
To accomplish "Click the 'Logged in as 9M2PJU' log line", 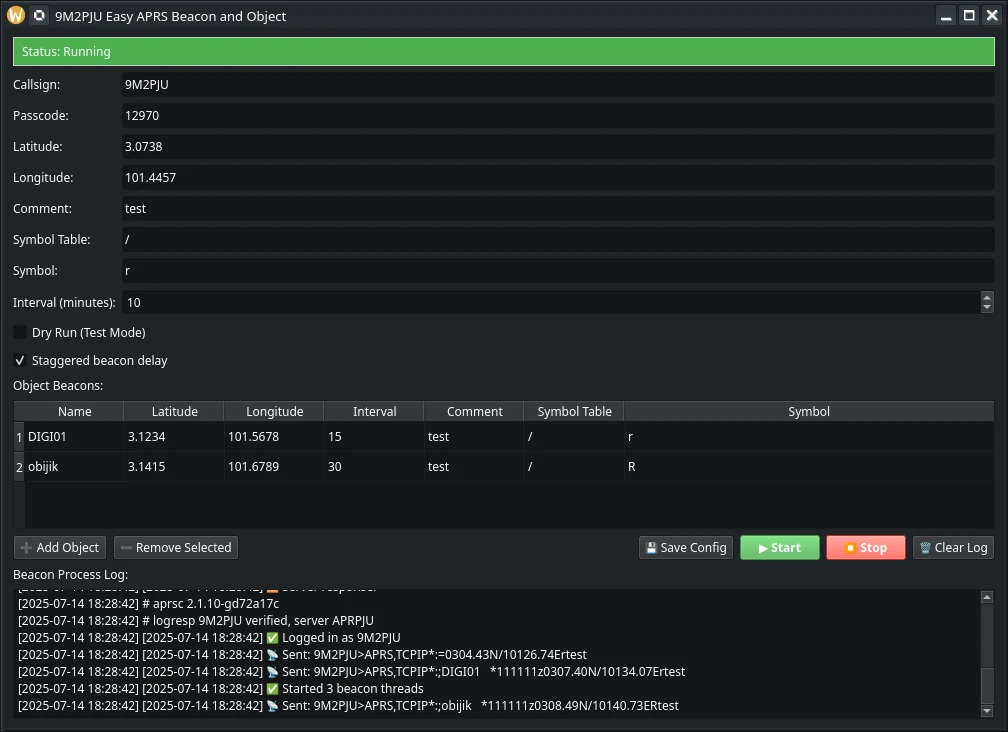I will pos(210,638).
